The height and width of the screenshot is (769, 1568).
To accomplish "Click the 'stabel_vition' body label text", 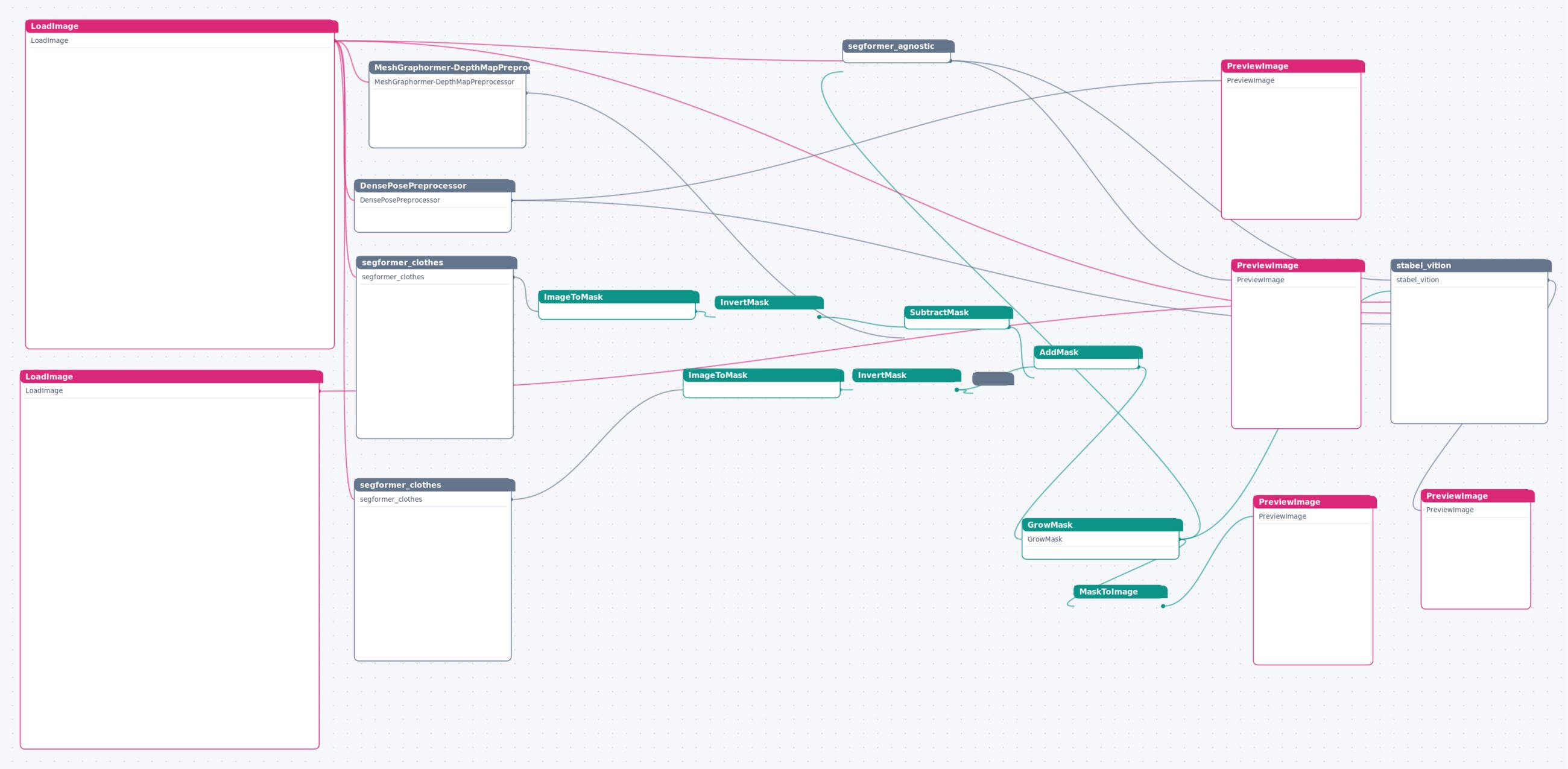I will point(1417,279).
